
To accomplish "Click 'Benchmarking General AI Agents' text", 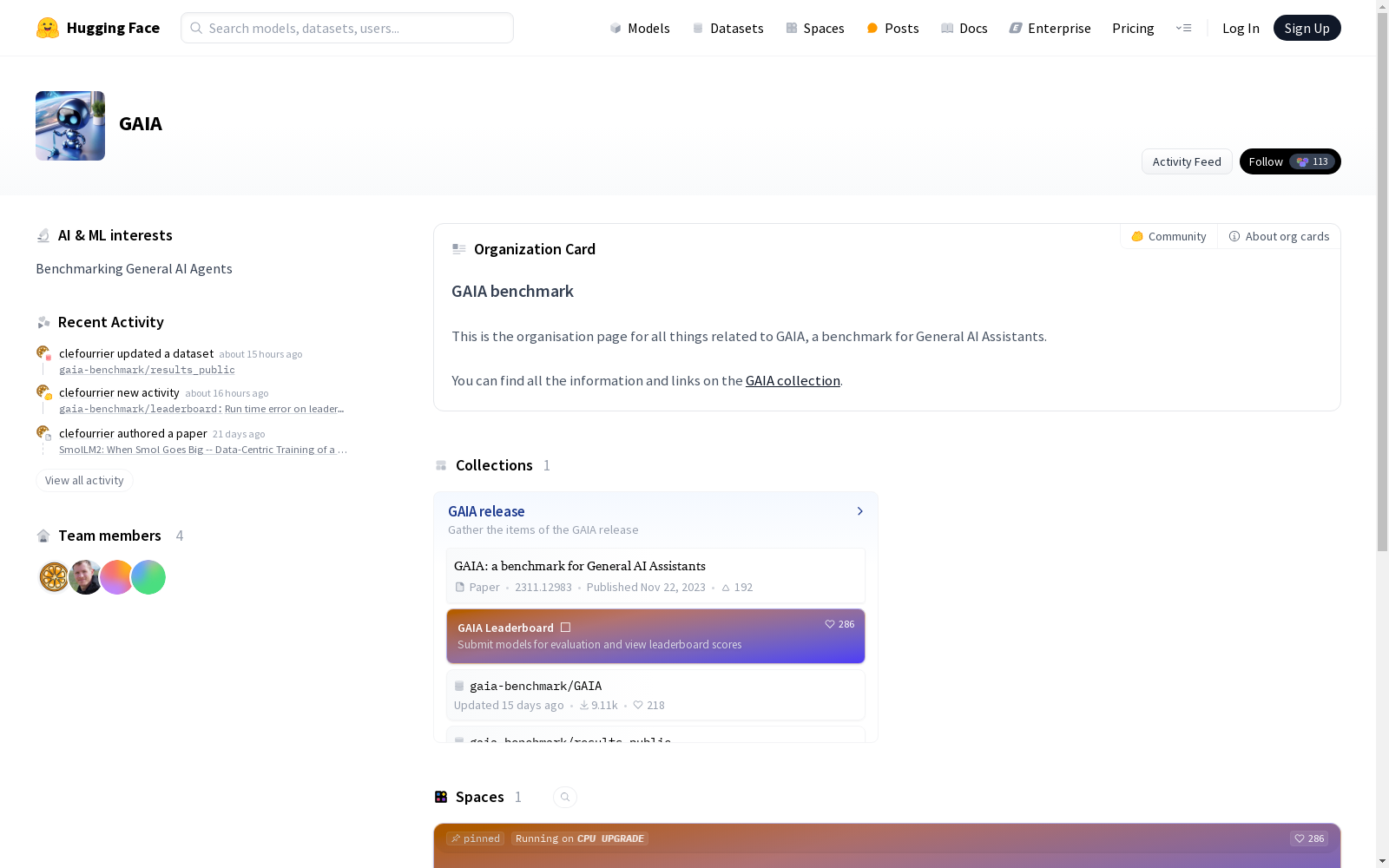I will tap(134, 269).
